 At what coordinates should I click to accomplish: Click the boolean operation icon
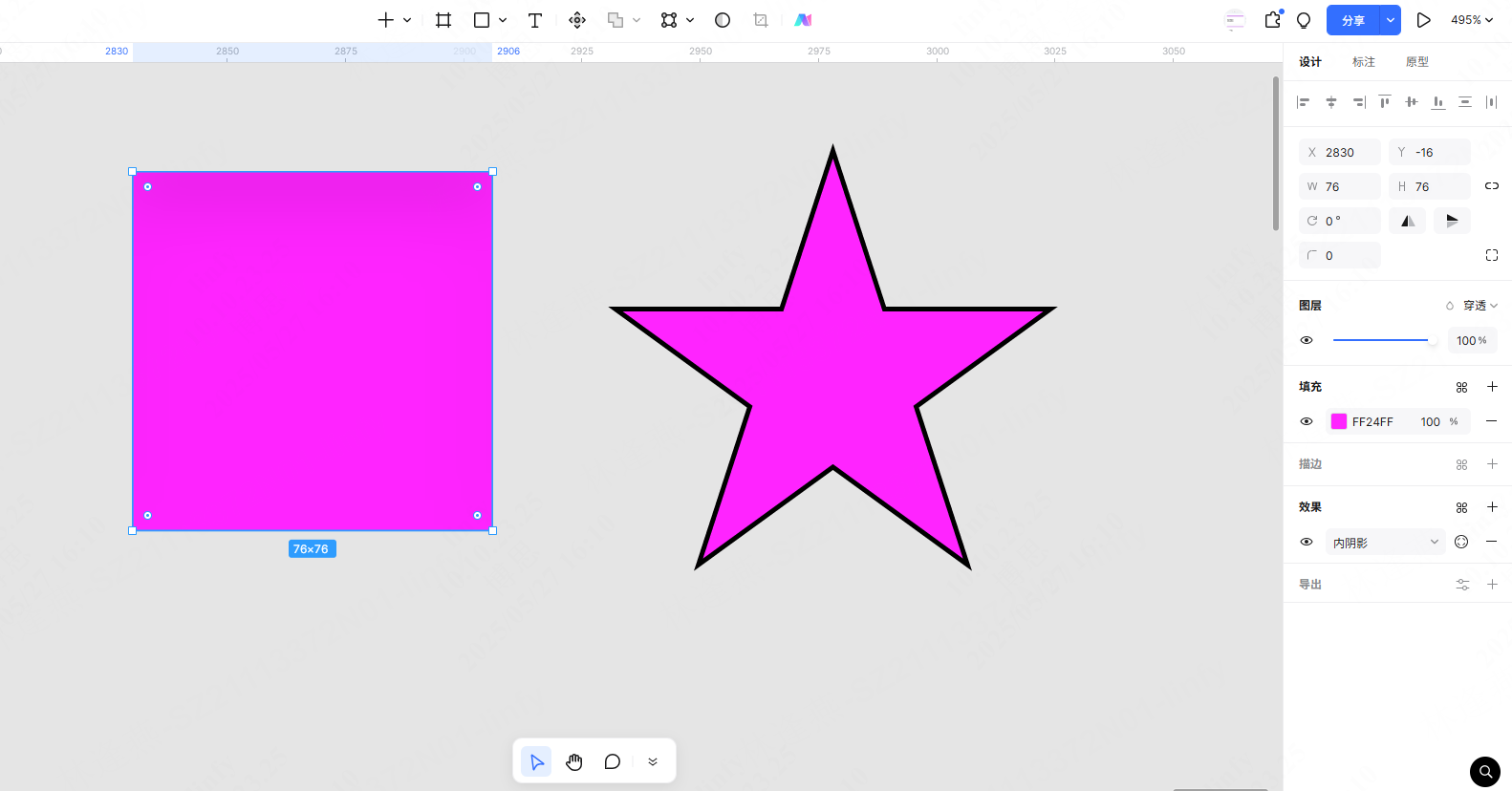tap(616, 20)
